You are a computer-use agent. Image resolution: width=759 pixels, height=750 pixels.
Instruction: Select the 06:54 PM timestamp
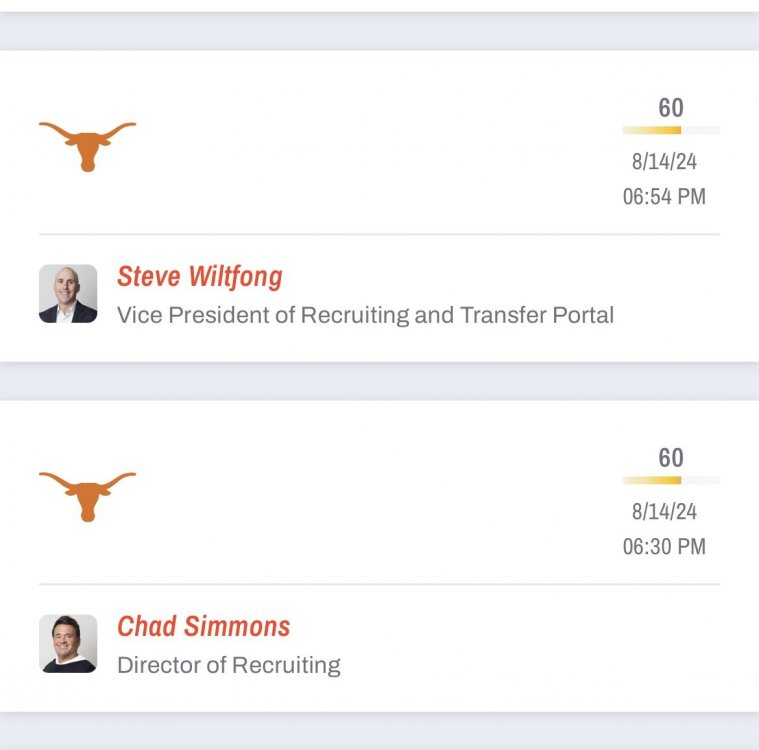click(664, 196)
